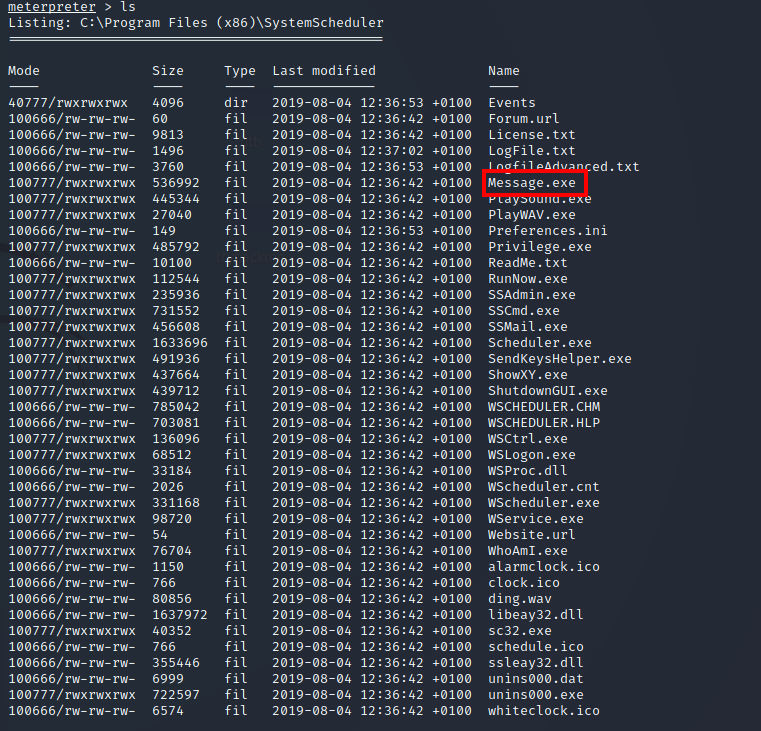The image size is (761, 731).
Task: Click the Last modified column header
Action: click(x=323, y=71)
